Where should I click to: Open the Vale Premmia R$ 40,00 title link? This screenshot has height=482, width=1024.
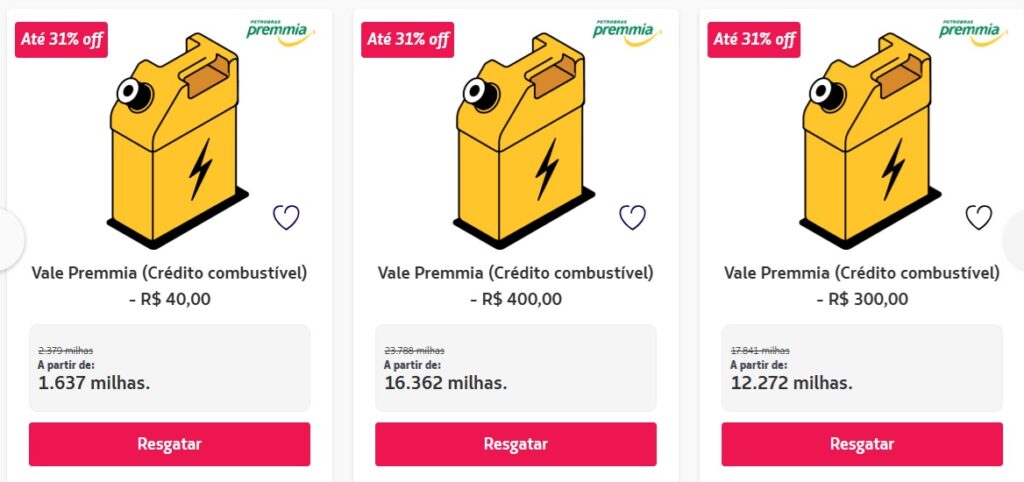[169, 285]
